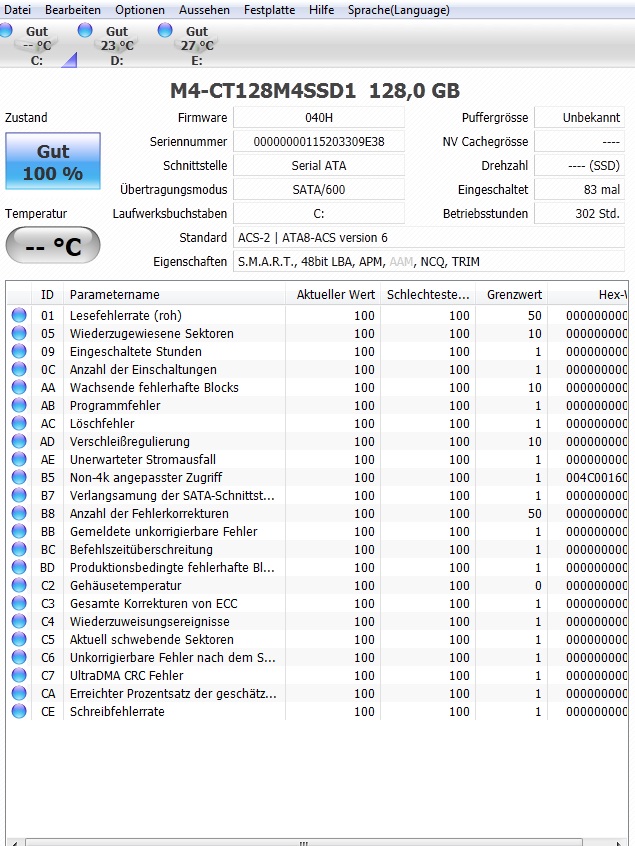Select drive C: status indicator
This screenshot has width=635, height=846.
(32, 45)
